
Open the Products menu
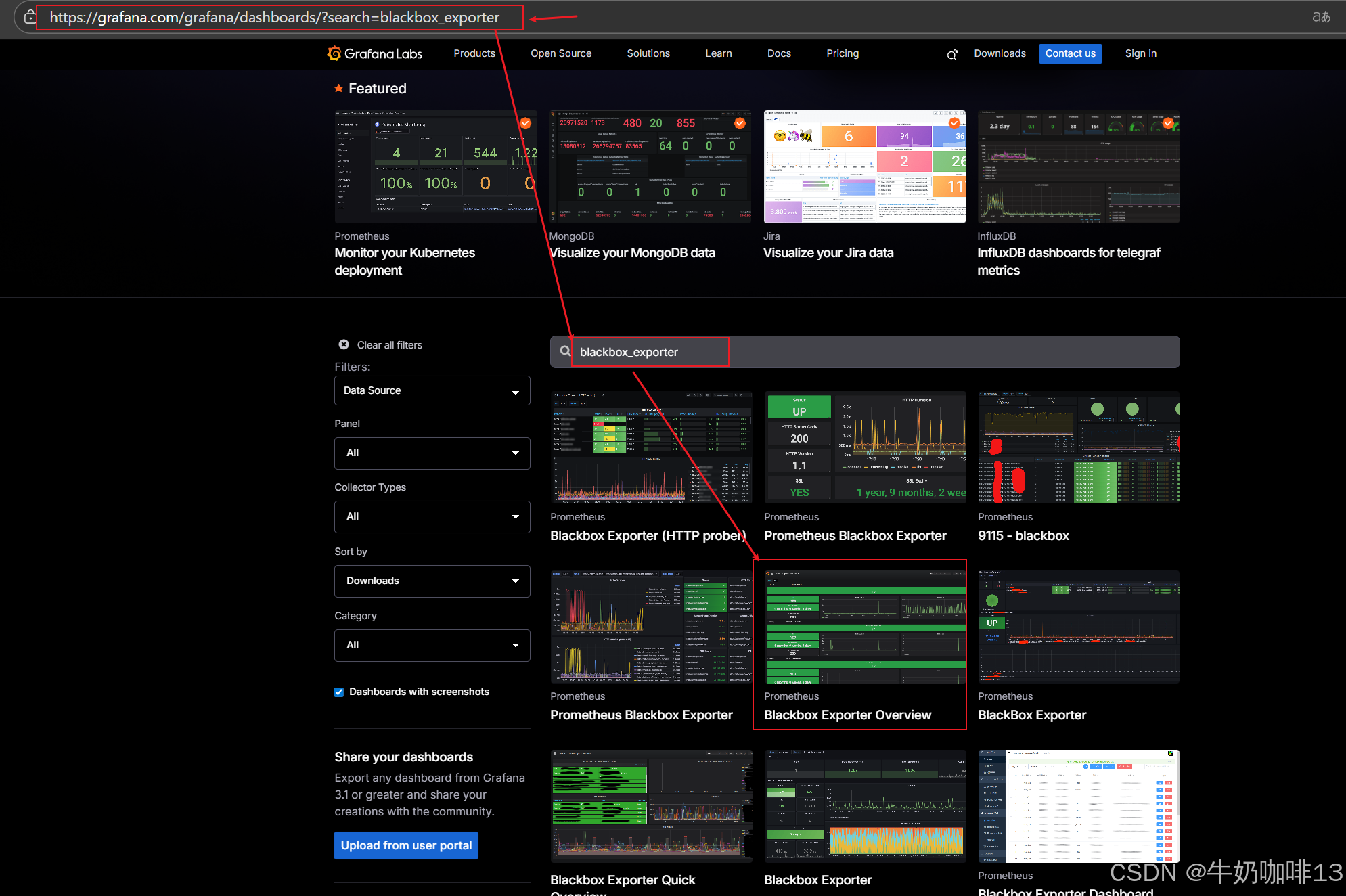click(474, 53)
